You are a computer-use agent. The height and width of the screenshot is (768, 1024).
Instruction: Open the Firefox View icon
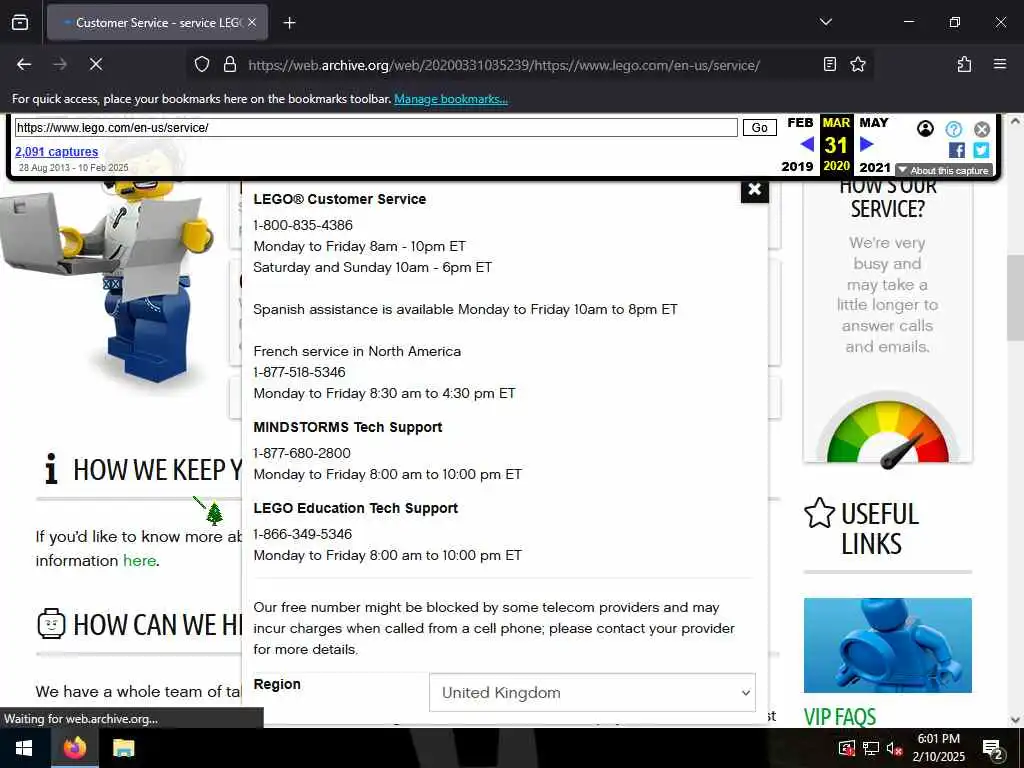coord(20,23)
